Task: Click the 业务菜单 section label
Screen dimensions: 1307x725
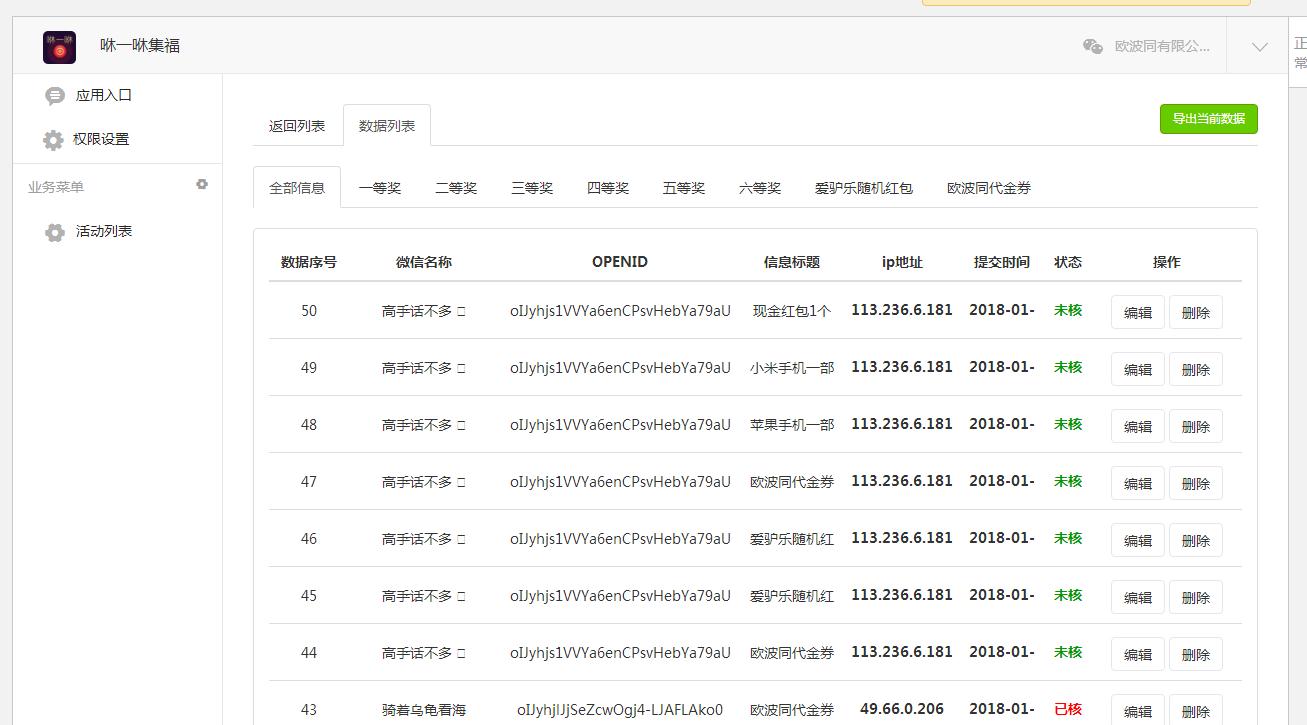Action: point(56,187)
